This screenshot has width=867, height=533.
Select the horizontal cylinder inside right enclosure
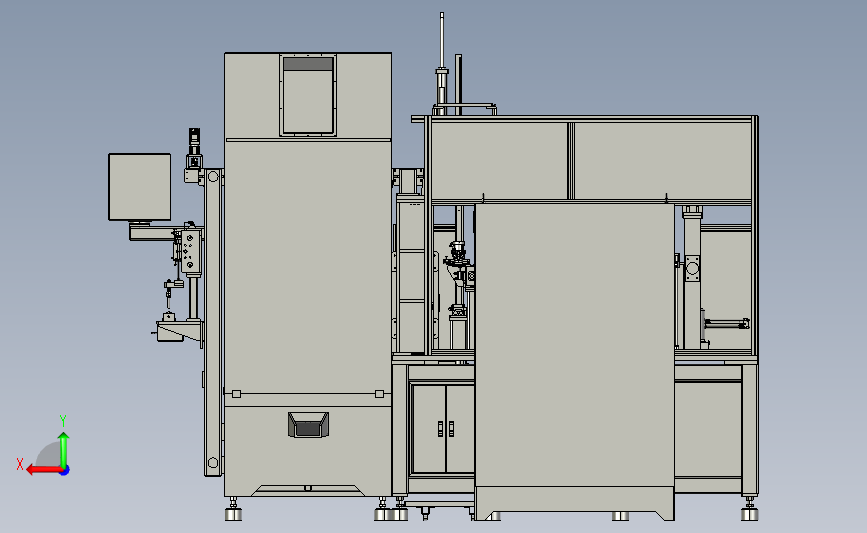(726, 323)
